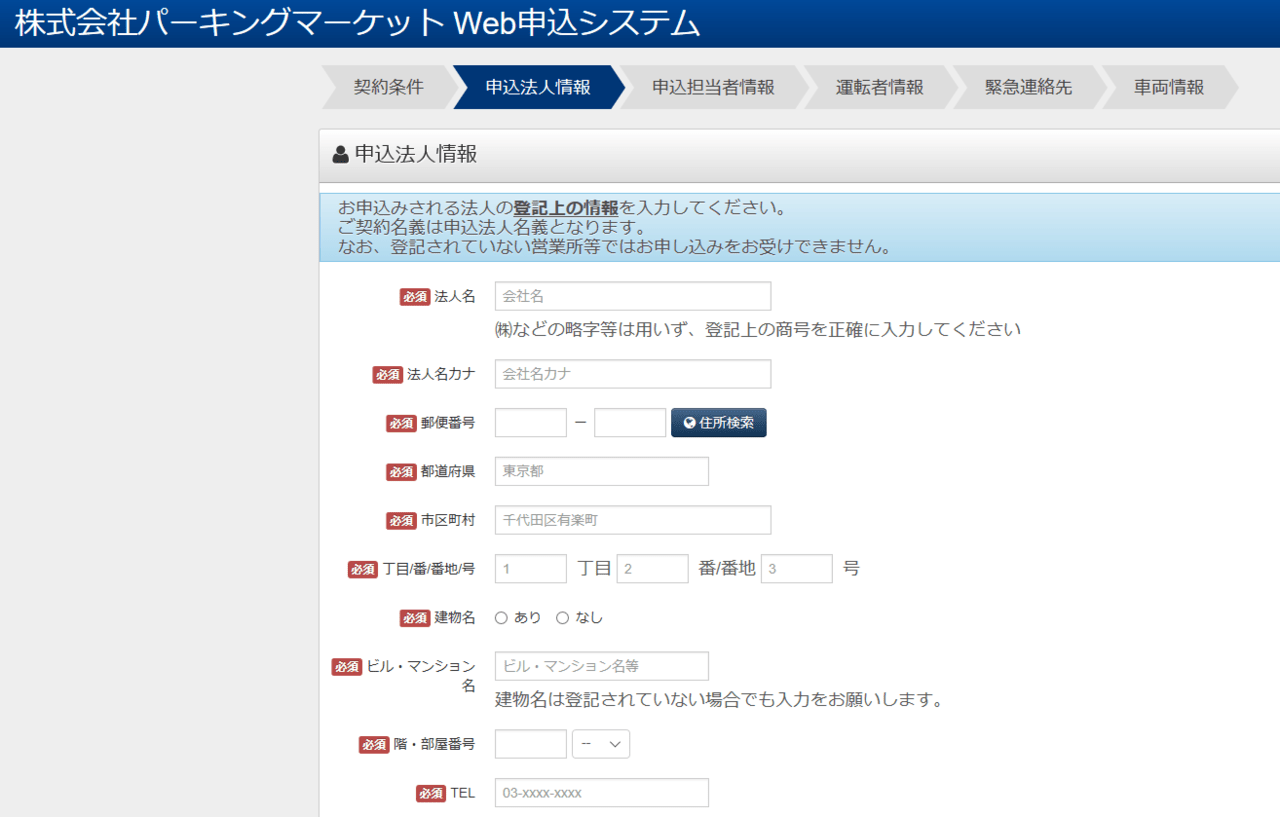The image size is (1280, 817).
Task: Select the あり radio button for 建物名
Action: [501, 617]
